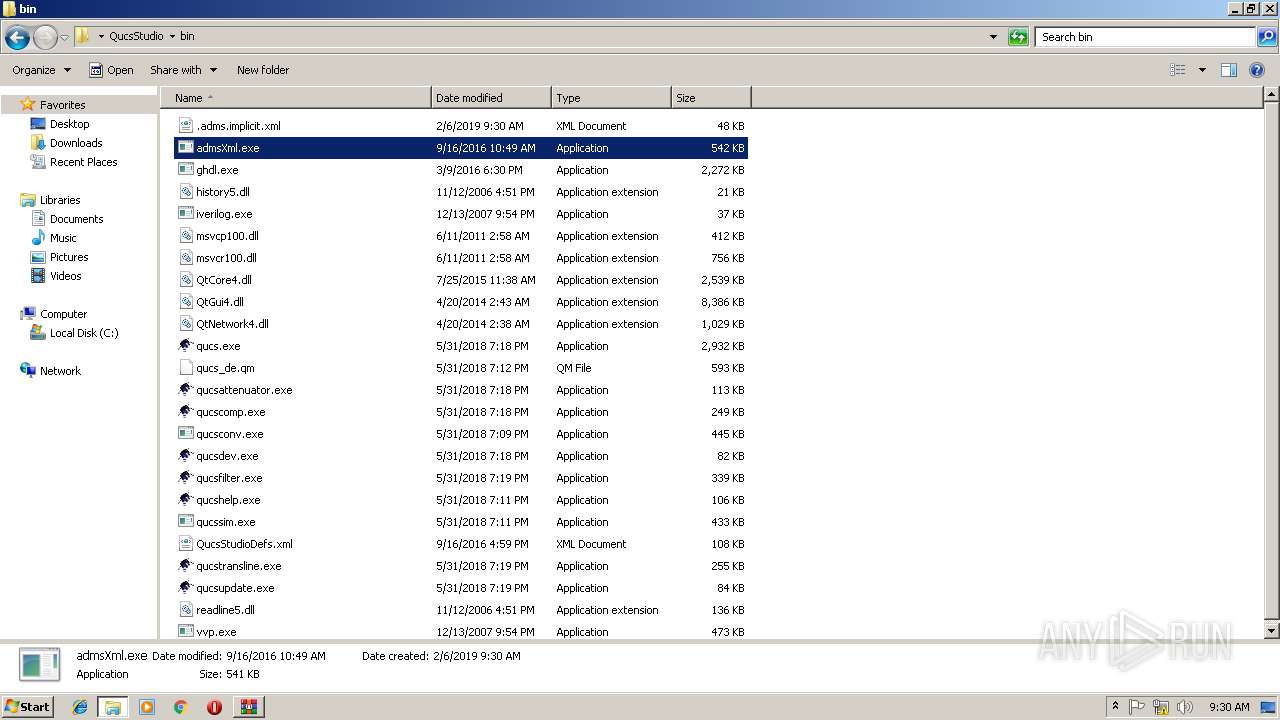Open the view options dropdown arrow
The width and height of the screenshot is (1280, 720).
coord(1202,70)
